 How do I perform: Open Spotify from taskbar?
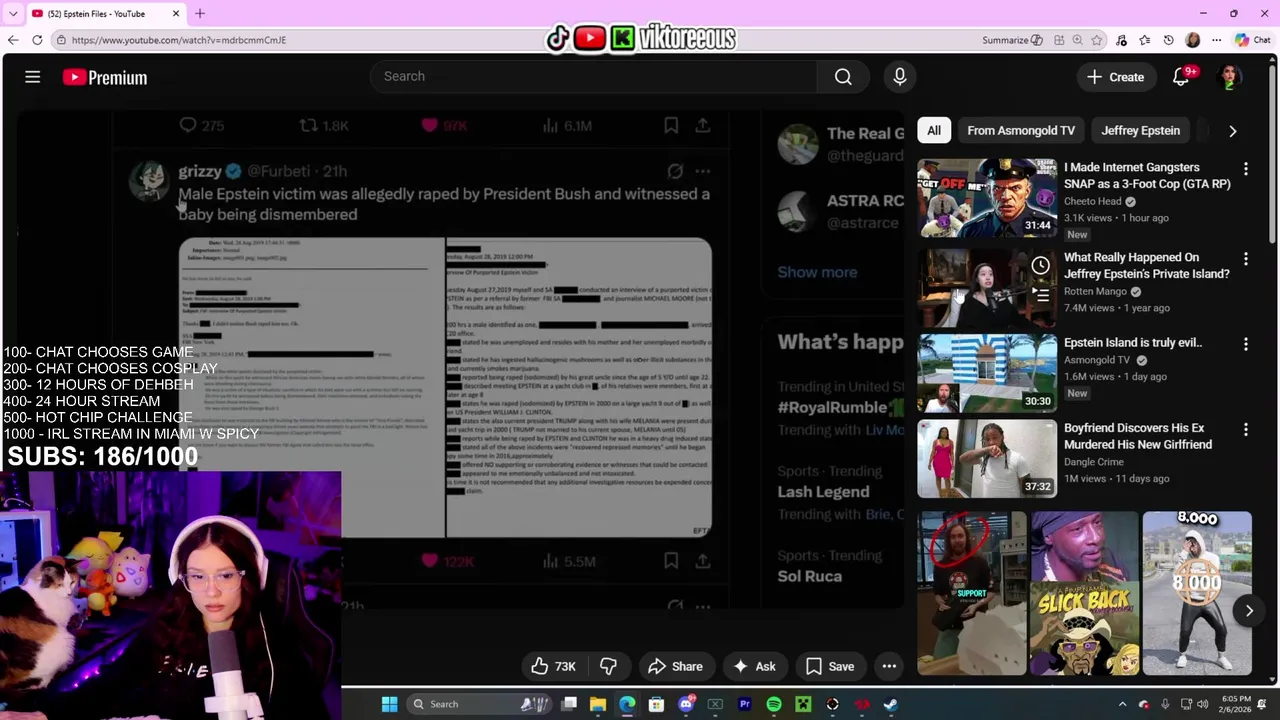(x=773, y=704)
